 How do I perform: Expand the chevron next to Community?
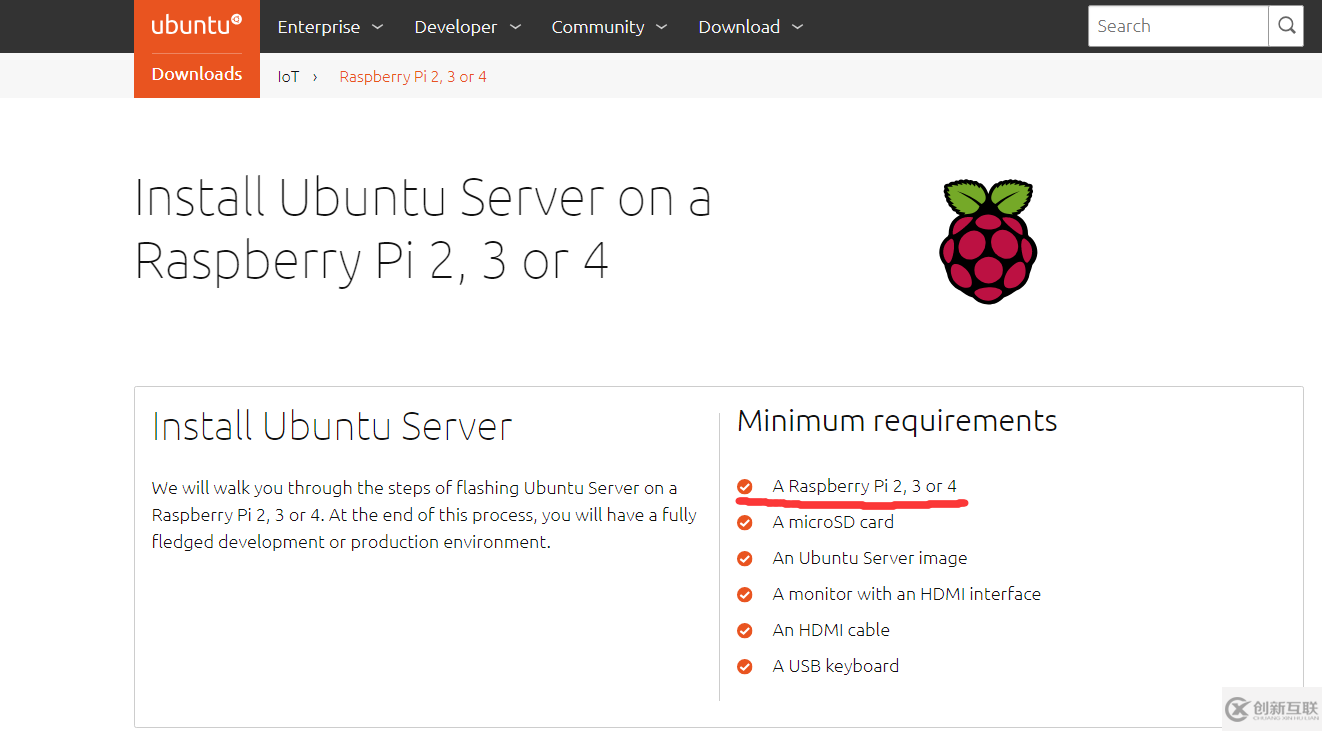point(661,27)
